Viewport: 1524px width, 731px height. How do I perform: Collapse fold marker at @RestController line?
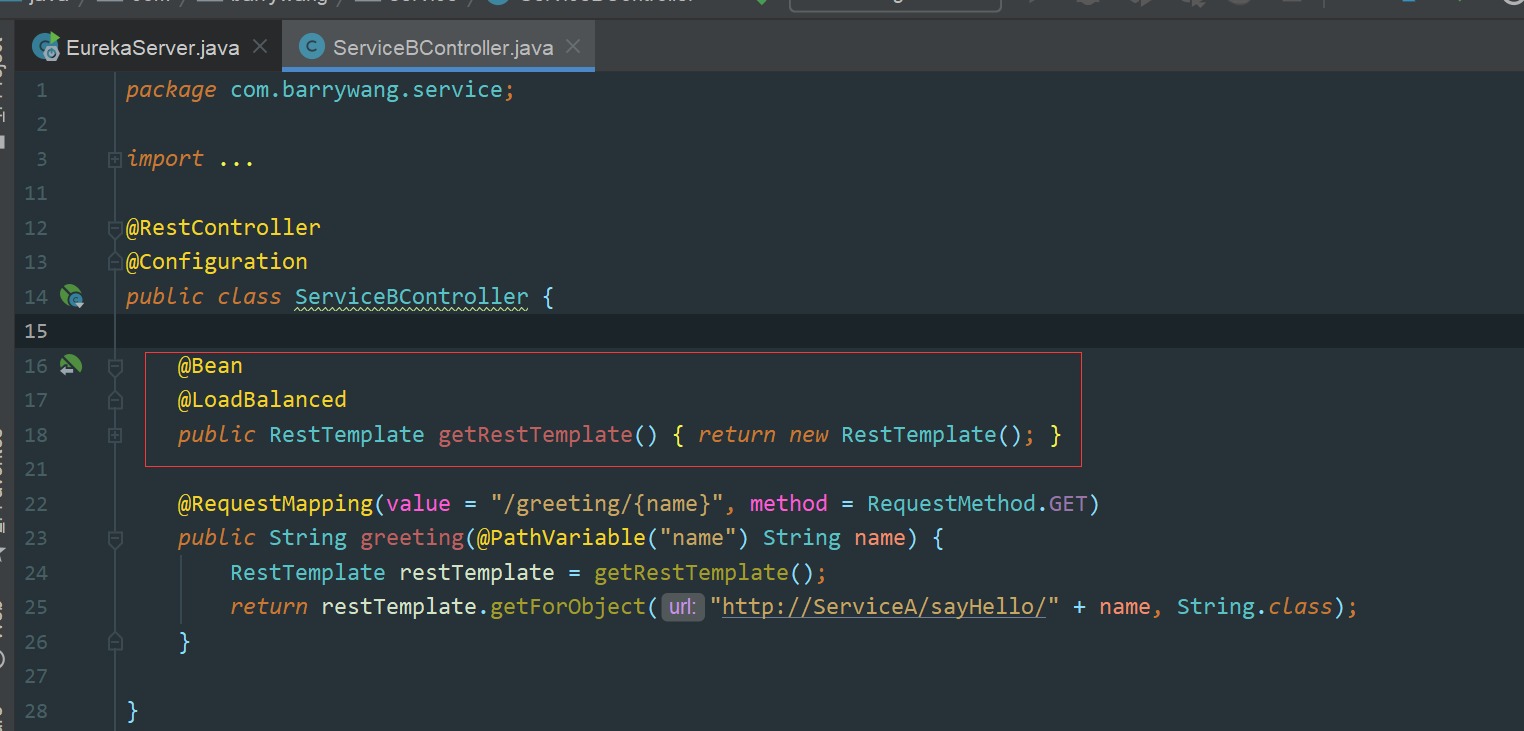(x=115, y=228)
